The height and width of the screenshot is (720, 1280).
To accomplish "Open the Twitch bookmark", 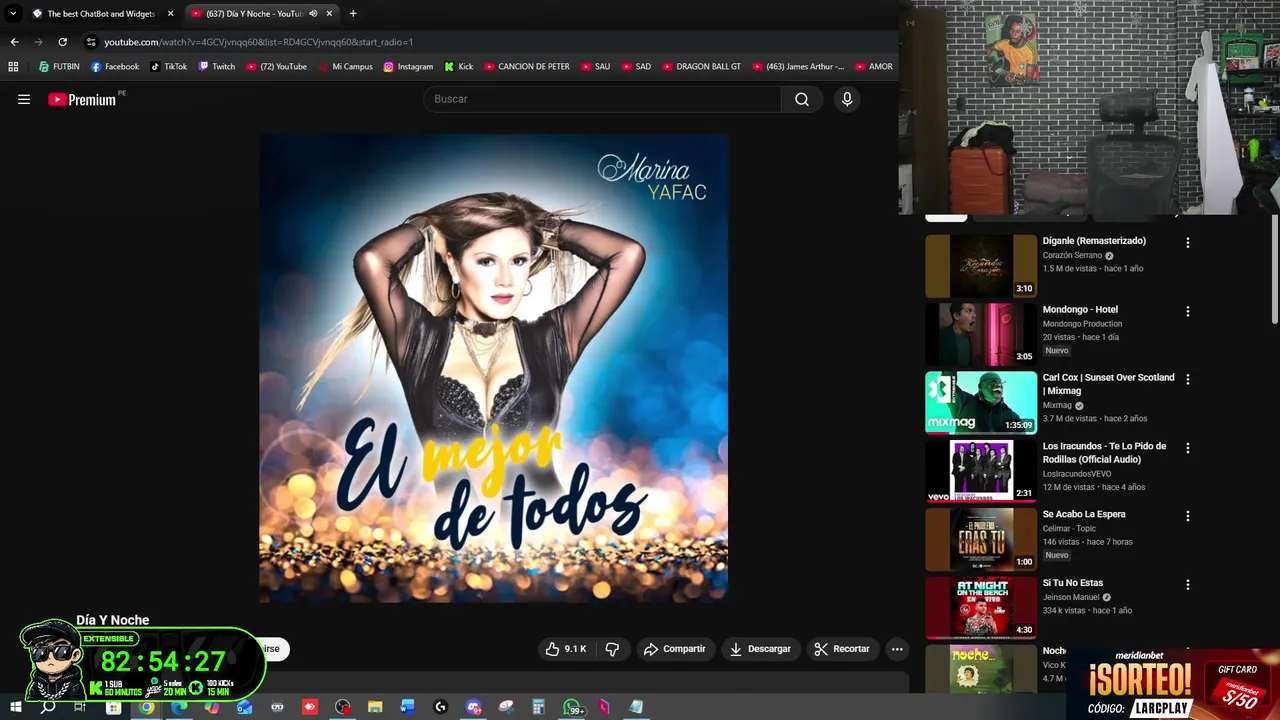I will coord(217,67).
